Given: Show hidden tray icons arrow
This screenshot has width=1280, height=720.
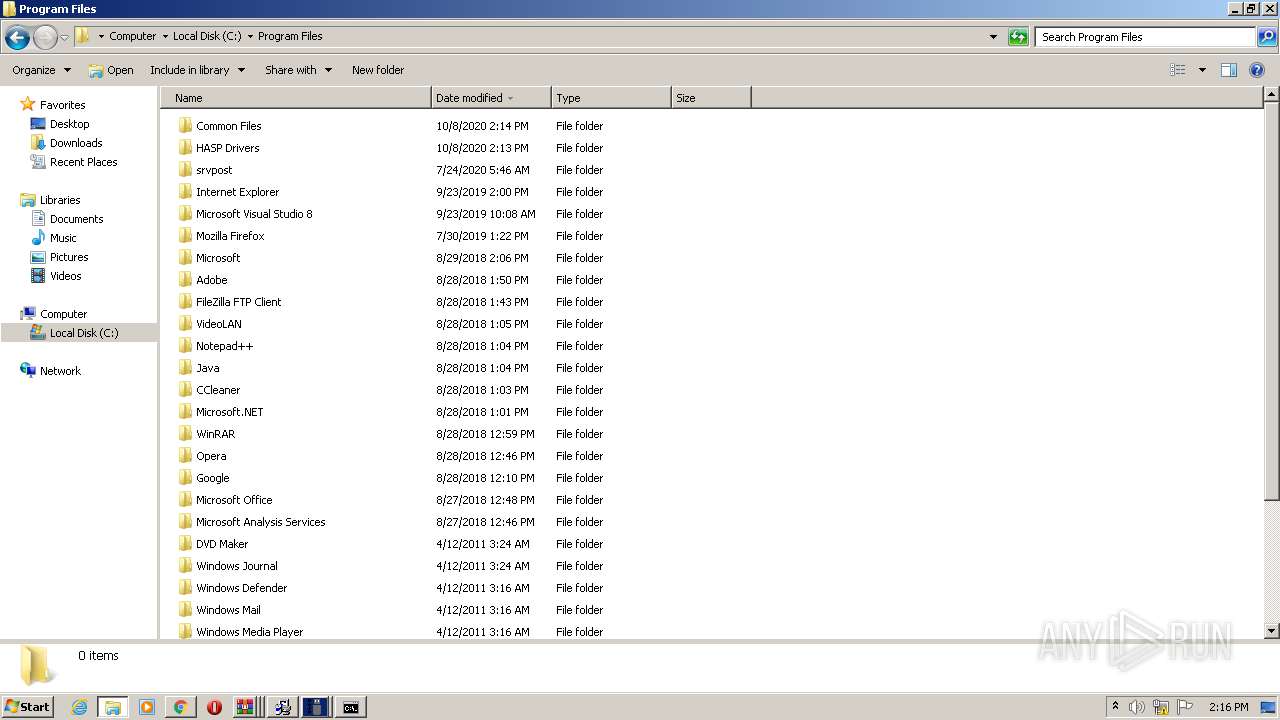Looking at the screenshot, I should click(1115, 706).
